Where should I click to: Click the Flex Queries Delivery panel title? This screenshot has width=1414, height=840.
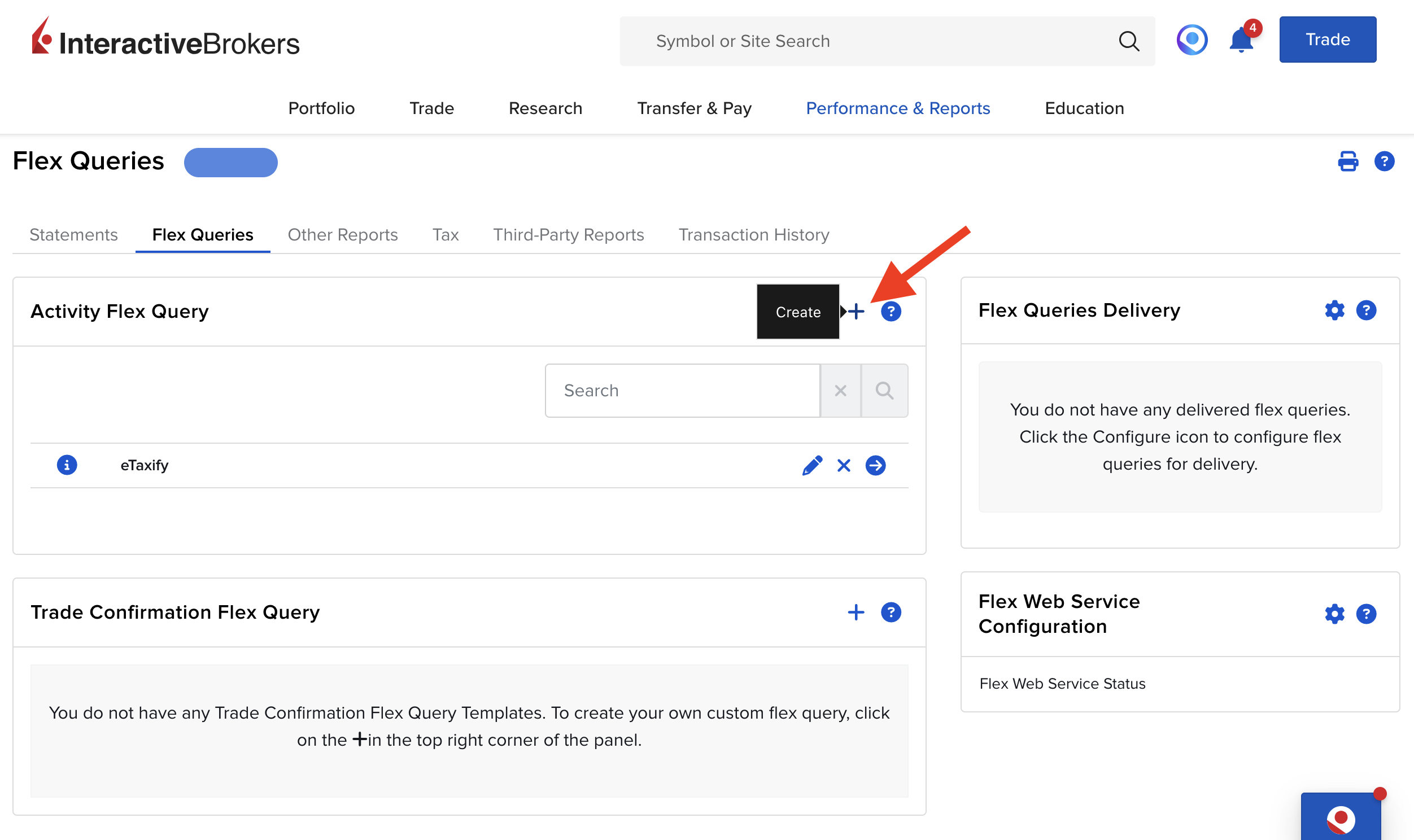point(1079,310)
